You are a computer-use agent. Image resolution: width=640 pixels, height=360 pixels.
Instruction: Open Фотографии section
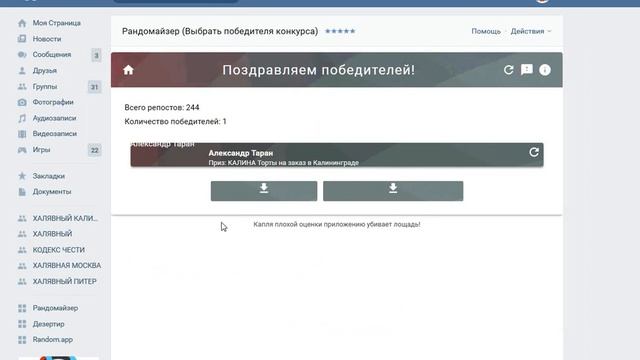[x=53, y=102]
